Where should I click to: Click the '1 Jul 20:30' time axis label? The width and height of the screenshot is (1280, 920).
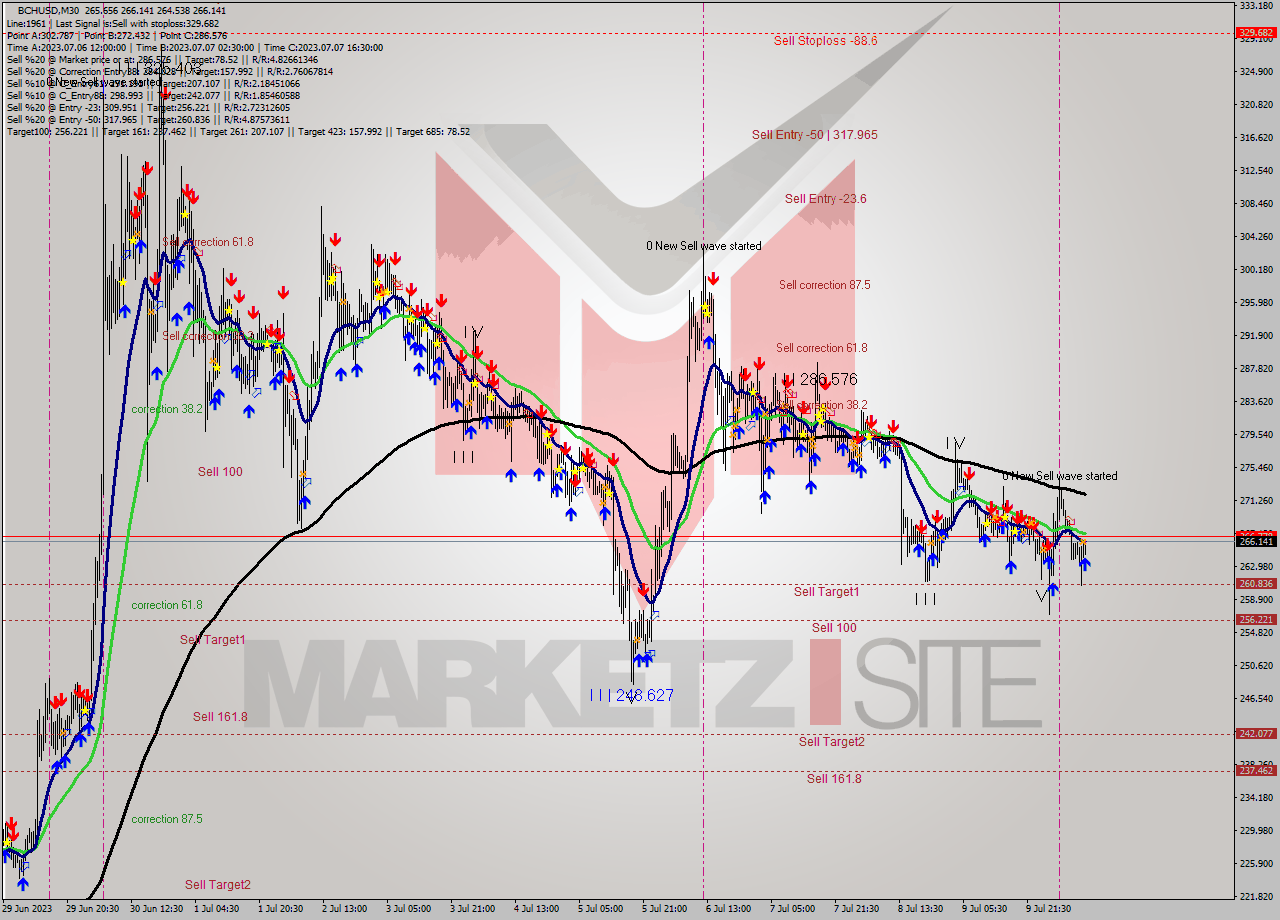pyautogui.click(x=281, y=909)
